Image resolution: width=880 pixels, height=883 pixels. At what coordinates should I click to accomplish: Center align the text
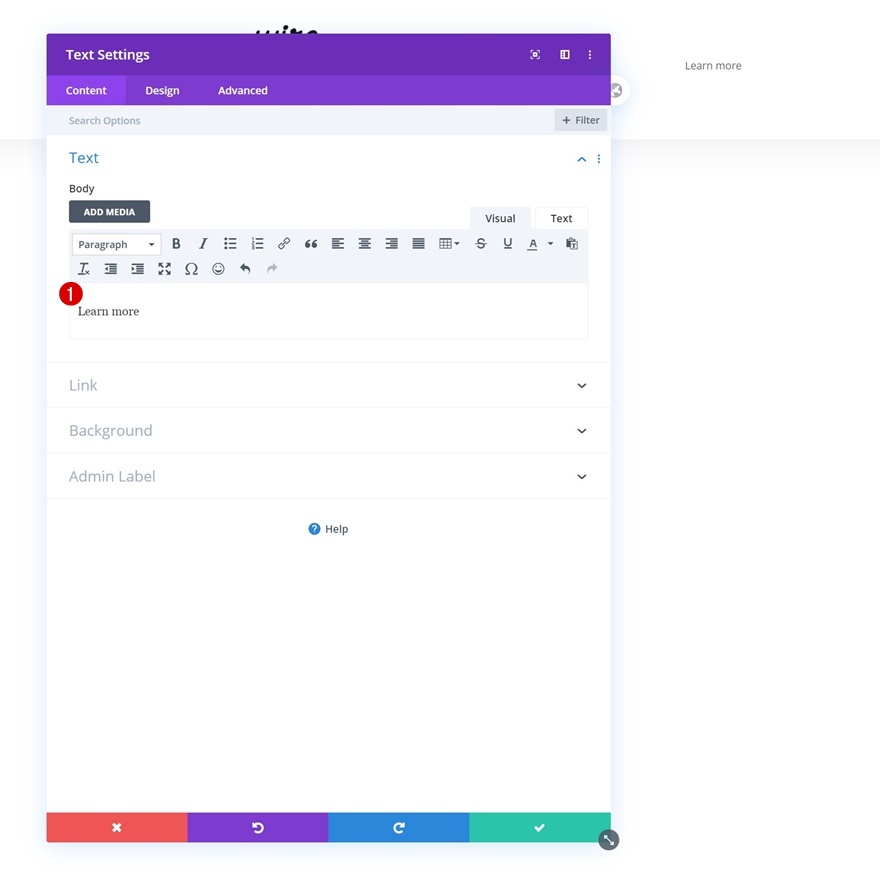pyautogui.click(x=365, y=244)
